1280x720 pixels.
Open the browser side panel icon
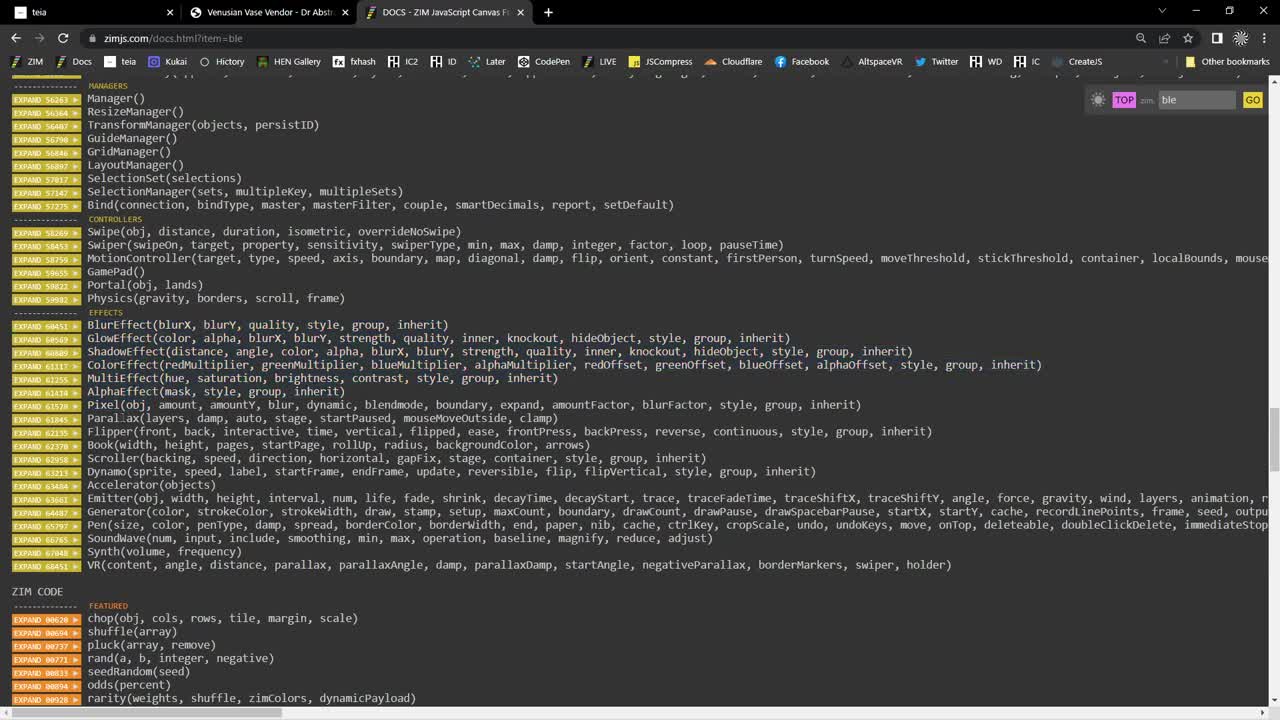point(1217,38)
